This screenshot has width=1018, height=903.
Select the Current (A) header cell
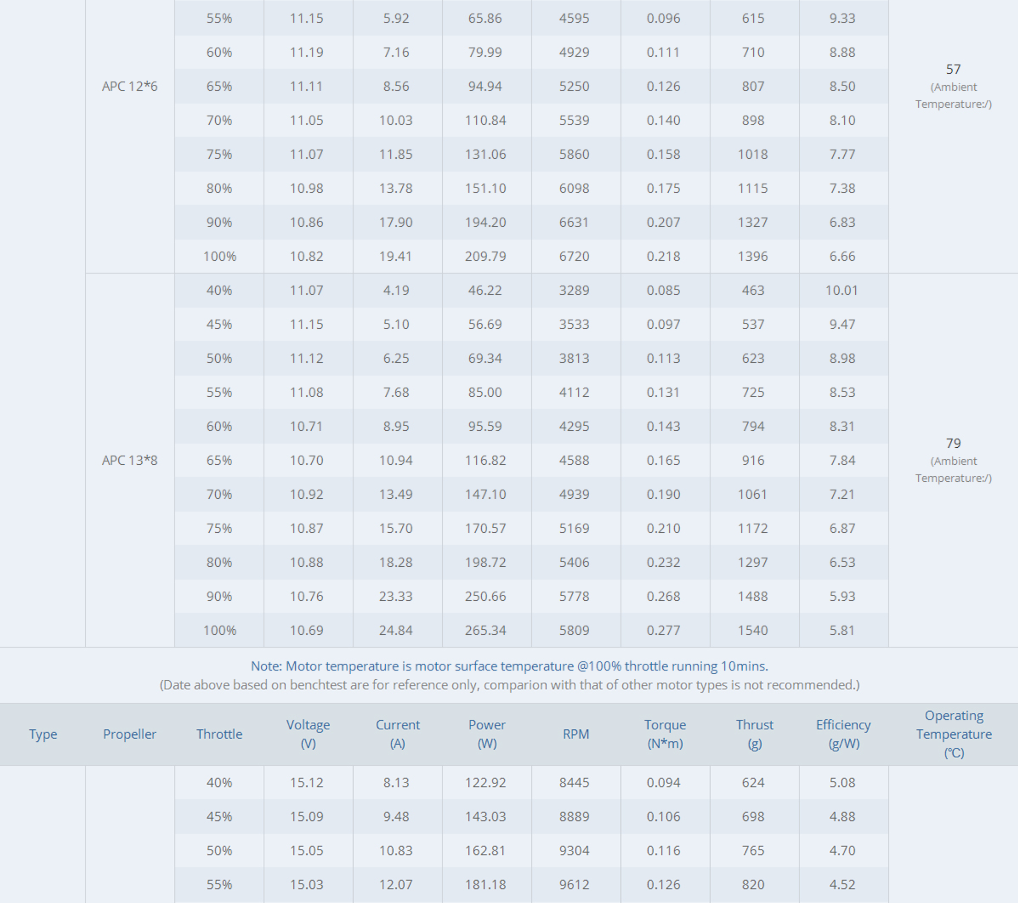(x=397, y=734)
